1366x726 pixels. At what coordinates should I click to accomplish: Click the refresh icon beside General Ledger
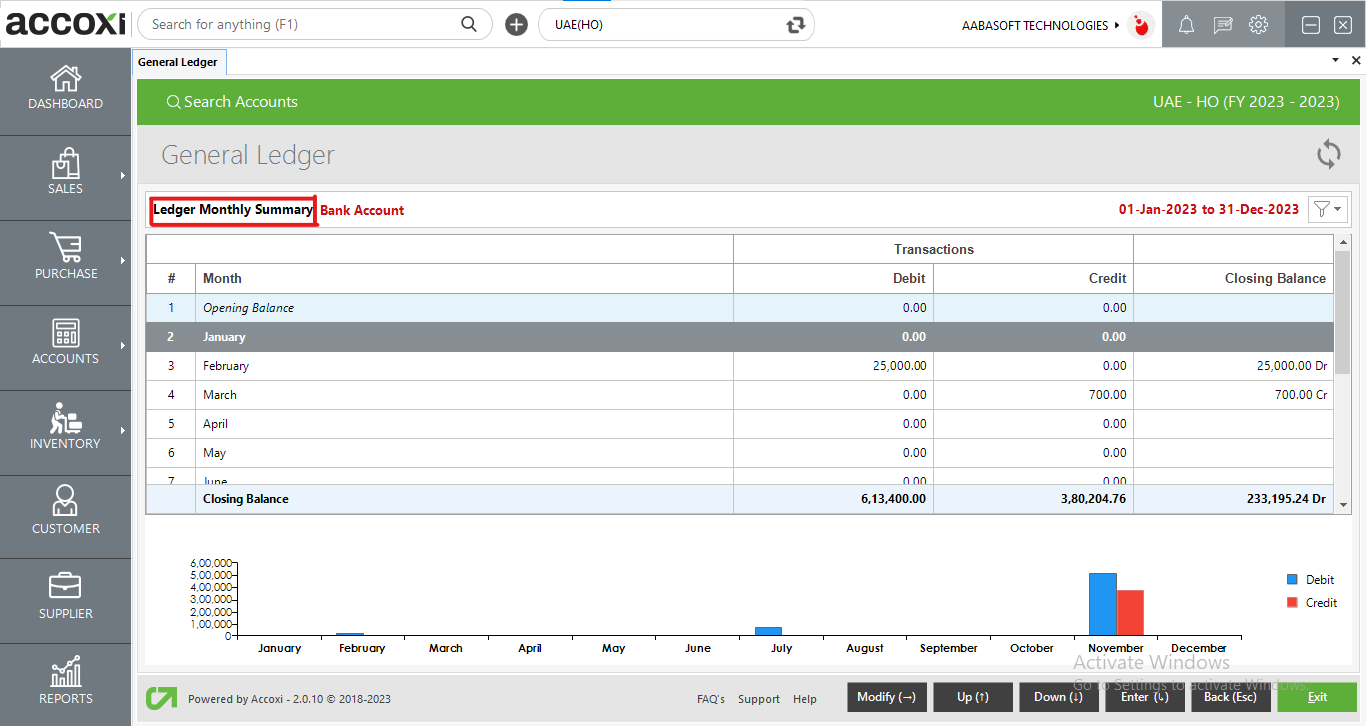tap(1328, 154)
